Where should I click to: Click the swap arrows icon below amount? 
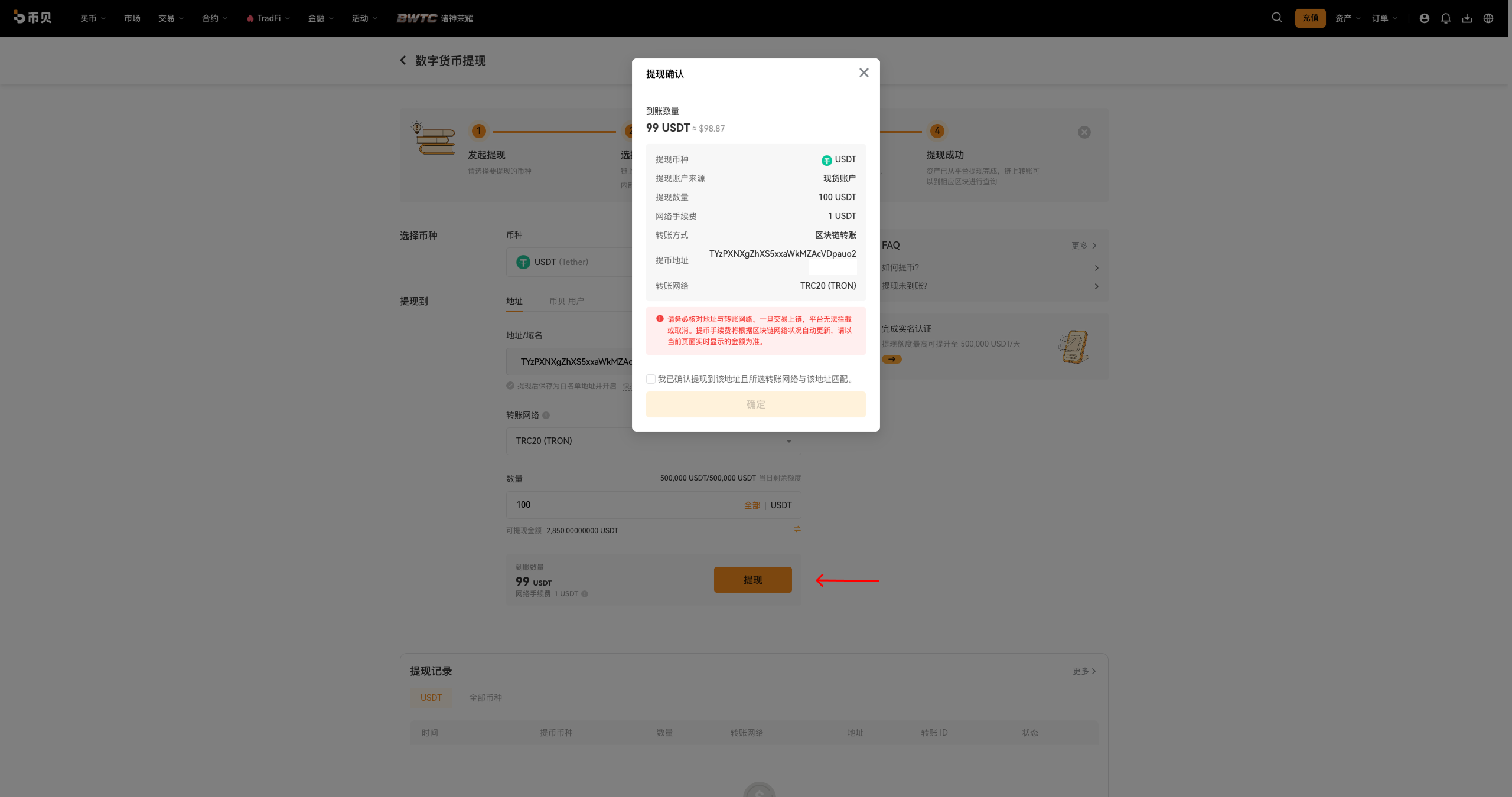pos(797,529)
